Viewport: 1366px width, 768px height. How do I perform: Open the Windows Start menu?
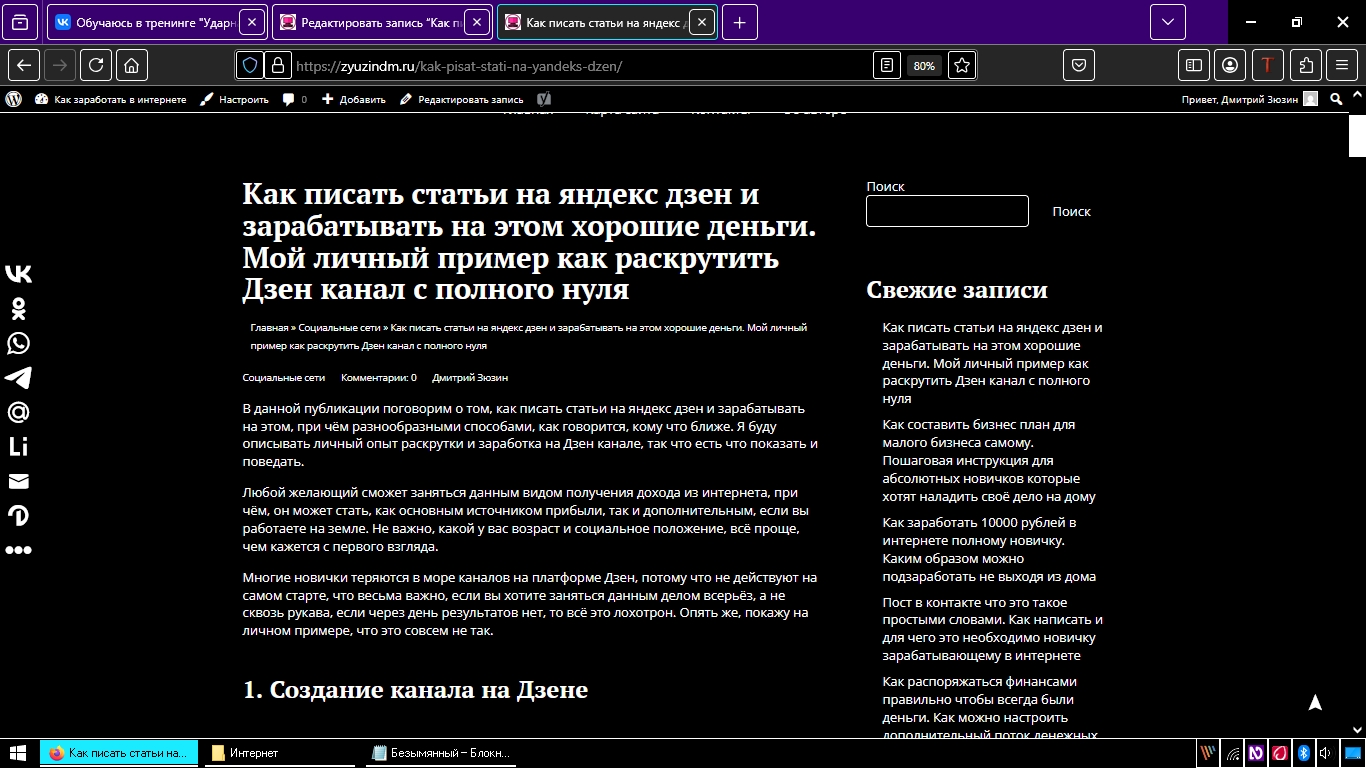[x=18, y=753]
